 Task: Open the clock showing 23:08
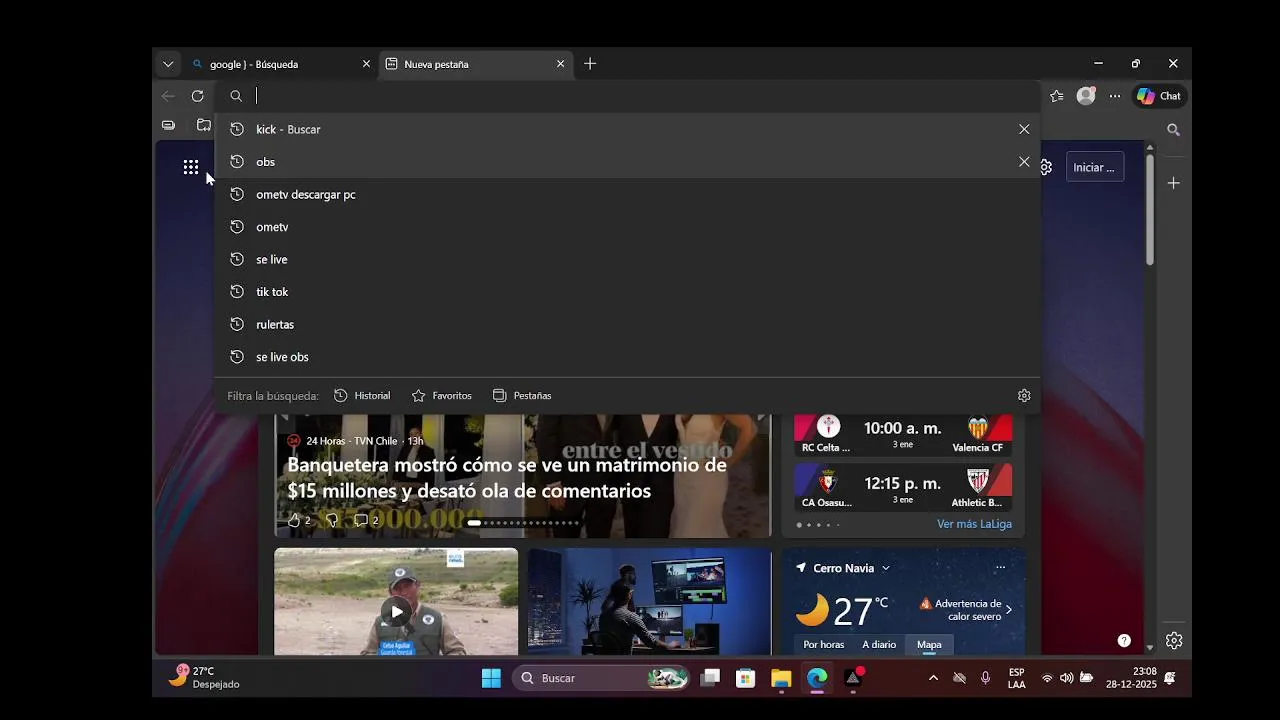point(1131,678)
